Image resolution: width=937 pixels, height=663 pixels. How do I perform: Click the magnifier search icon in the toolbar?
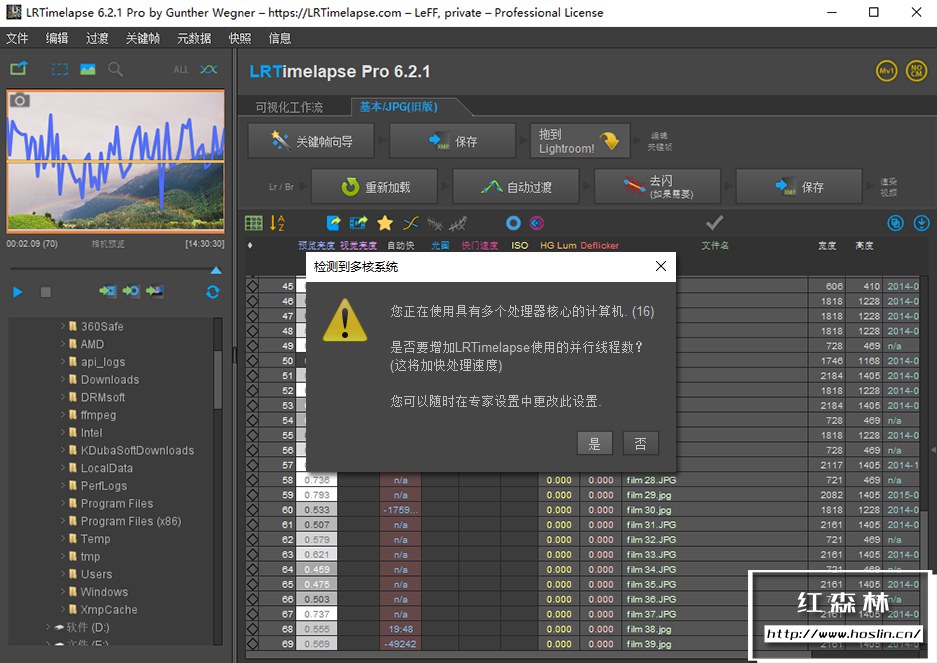(115, 70)
